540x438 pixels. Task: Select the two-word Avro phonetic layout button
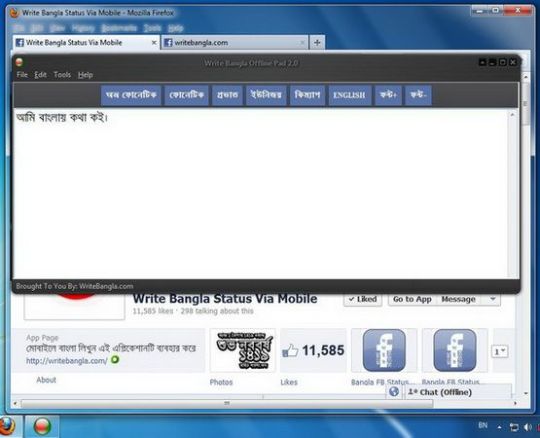(x=131, y=95)
